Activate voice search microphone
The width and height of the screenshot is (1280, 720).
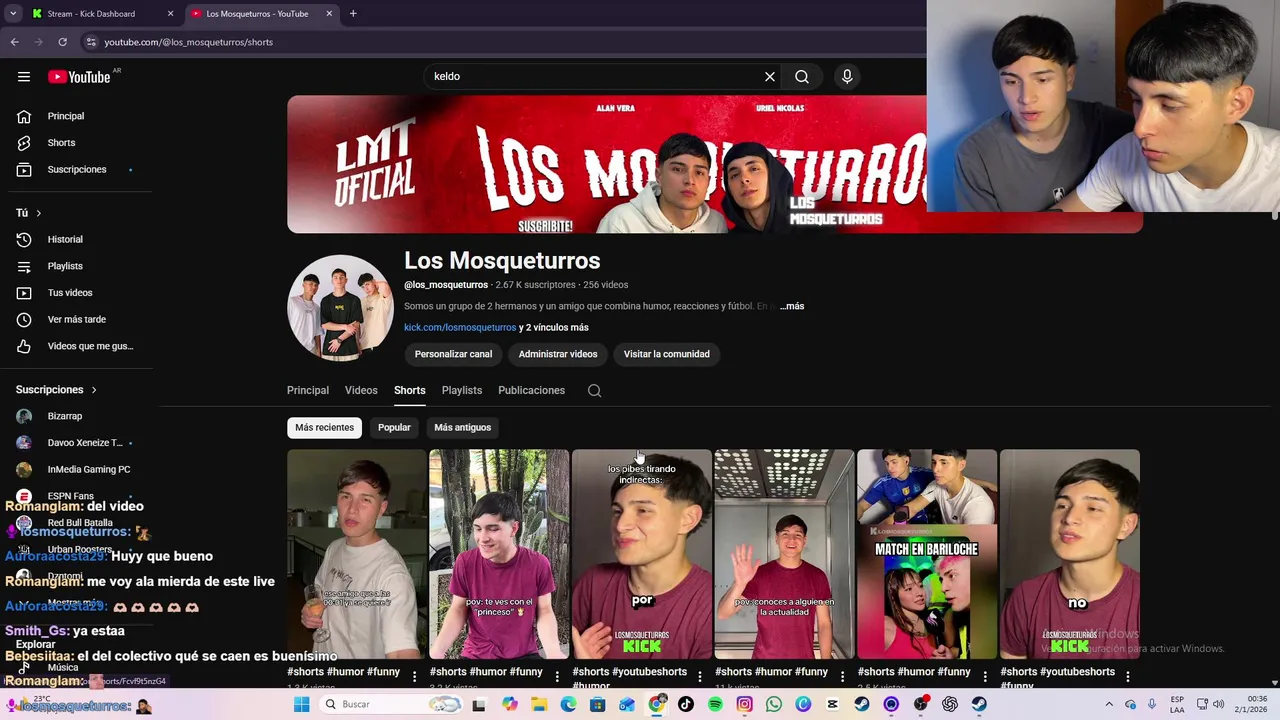(x=847, y=76)
